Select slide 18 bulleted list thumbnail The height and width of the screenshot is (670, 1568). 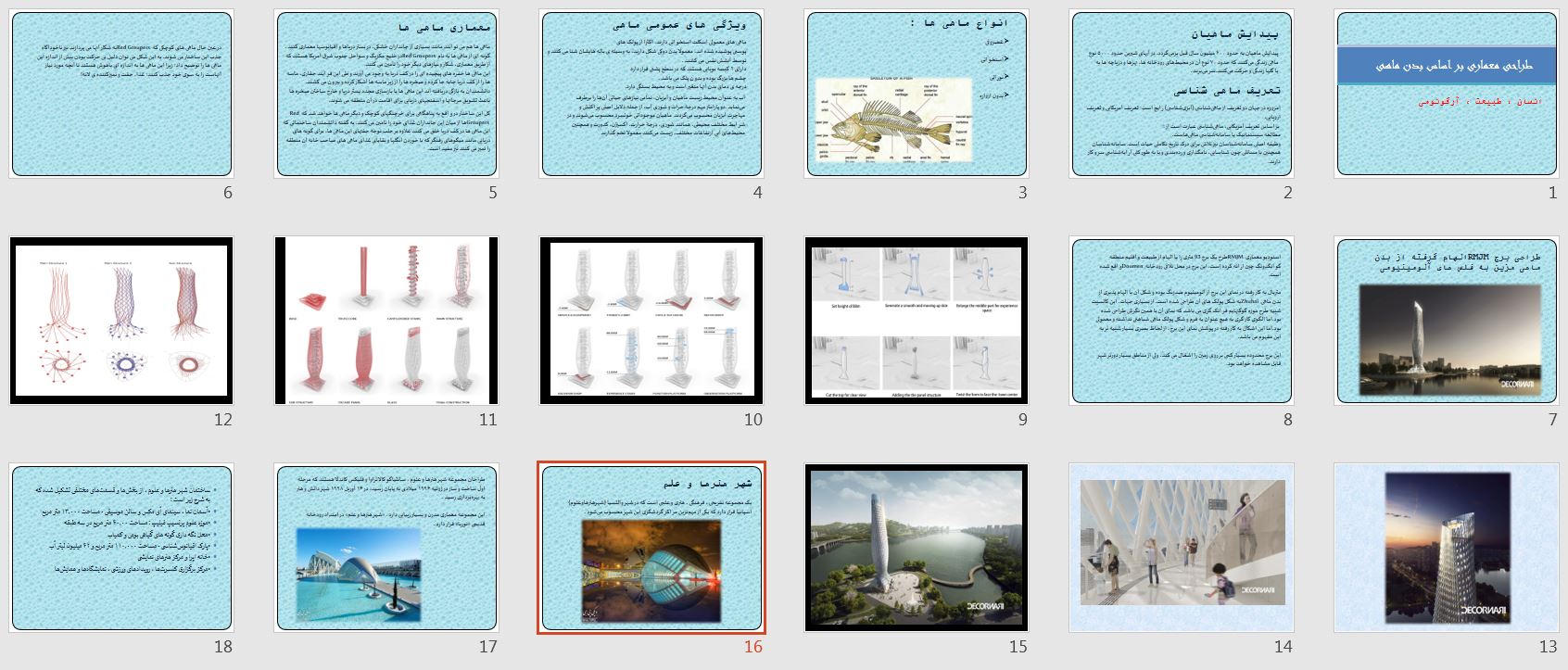pos(120,548)
